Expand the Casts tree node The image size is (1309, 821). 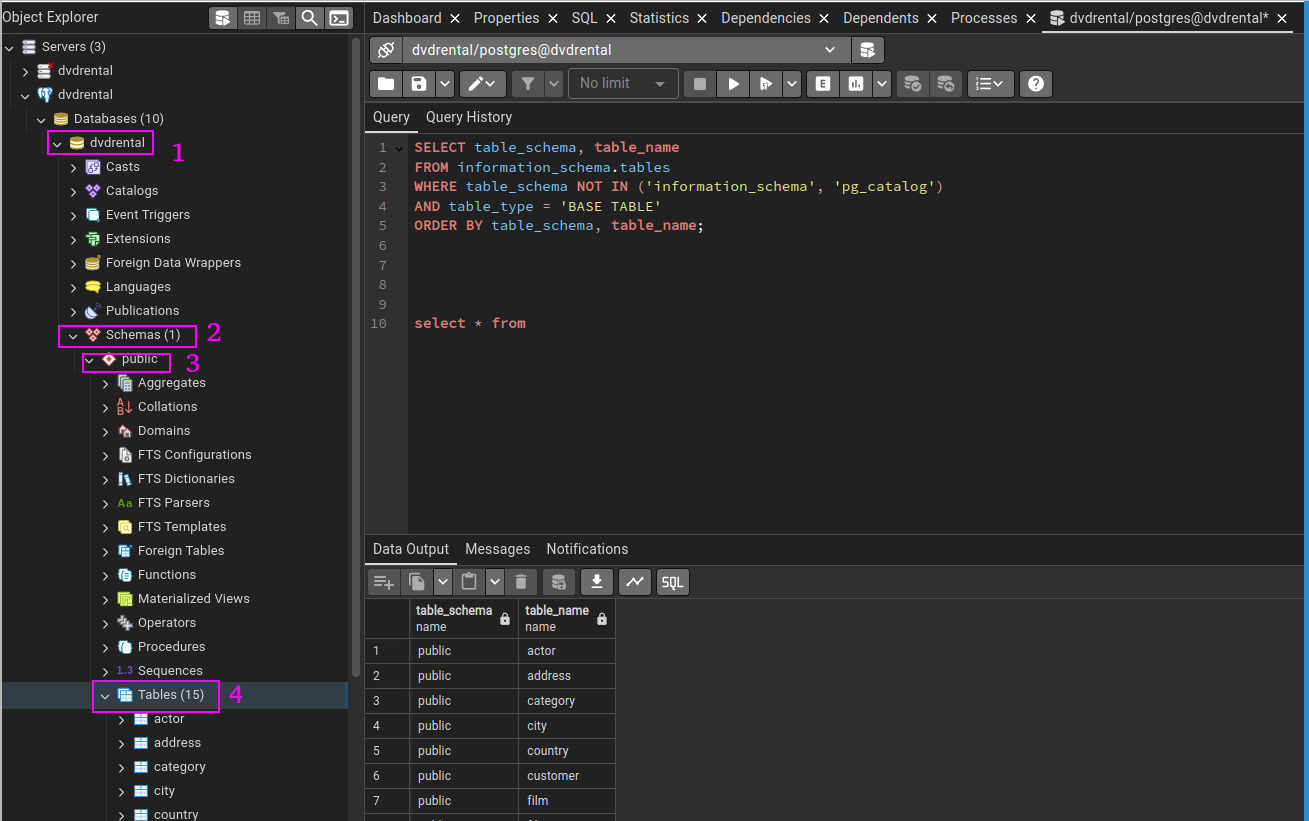(73, 167)
